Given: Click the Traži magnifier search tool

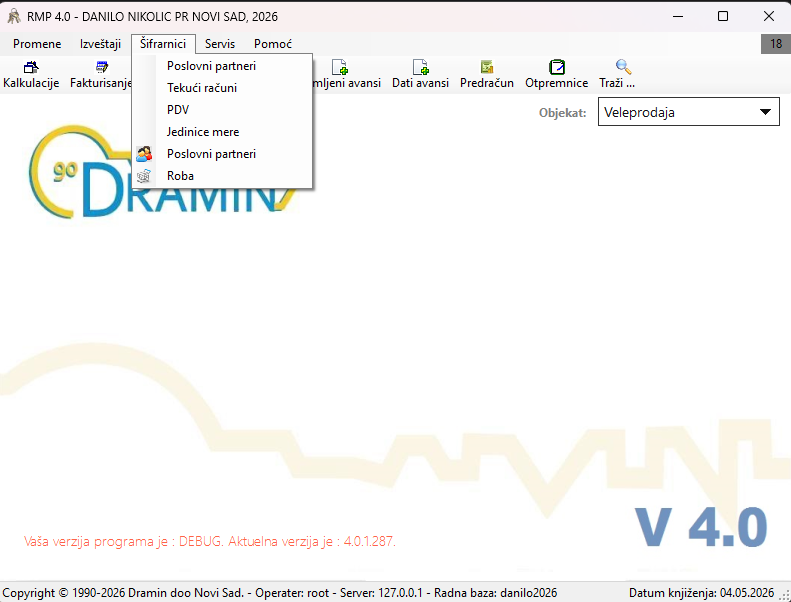Looking at the screenshot, I should coord(617,75).
